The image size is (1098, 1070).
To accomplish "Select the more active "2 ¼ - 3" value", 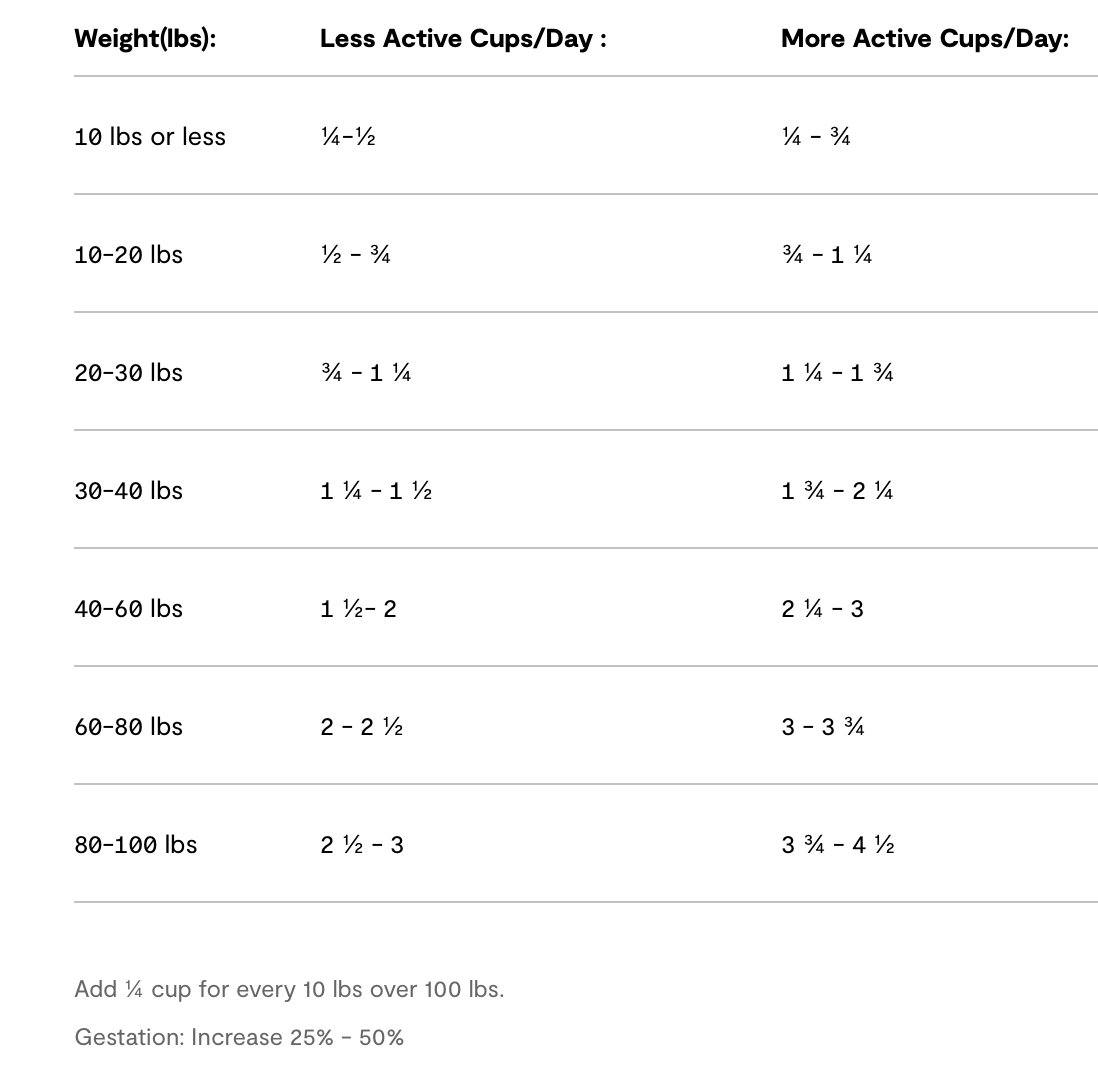I will point(822,609).
